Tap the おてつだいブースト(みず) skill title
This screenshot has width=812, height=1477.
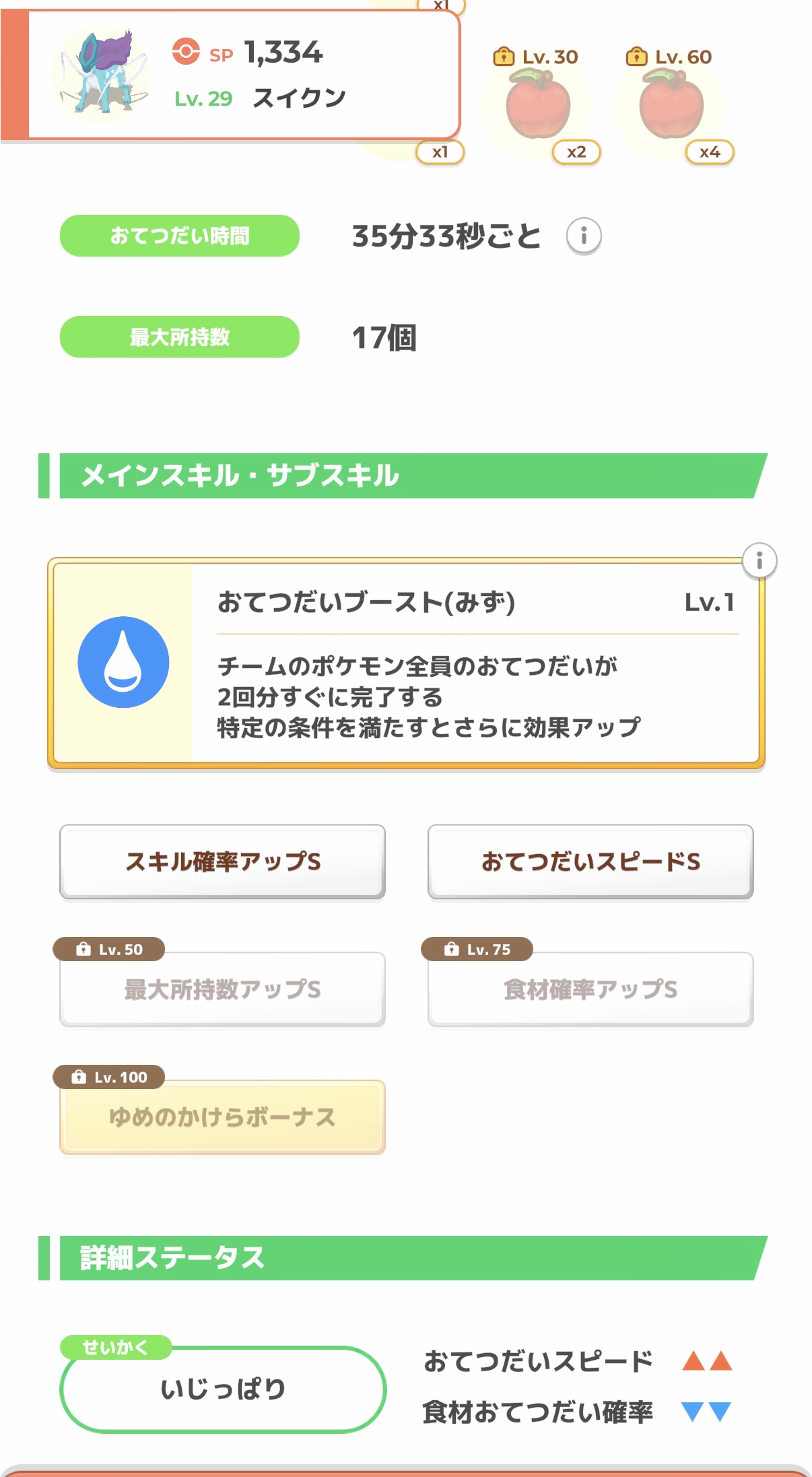366,602
